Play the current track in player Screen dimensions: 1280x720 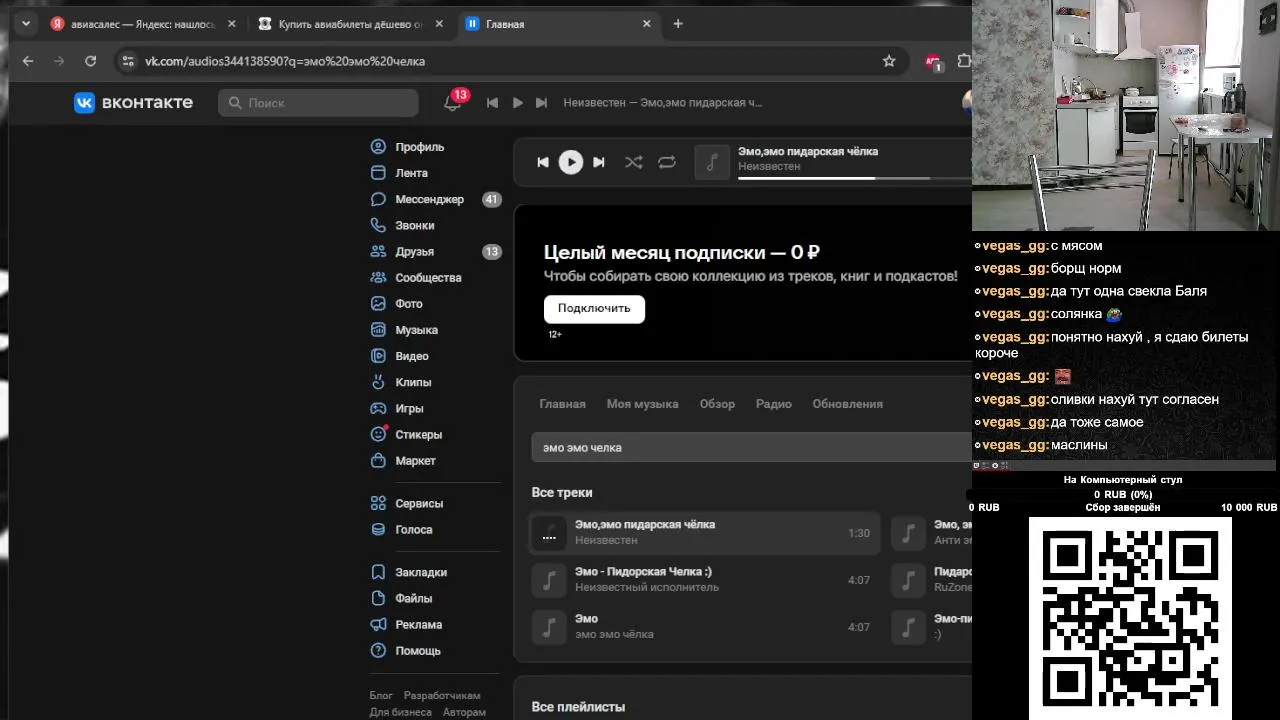coord(570,162)
